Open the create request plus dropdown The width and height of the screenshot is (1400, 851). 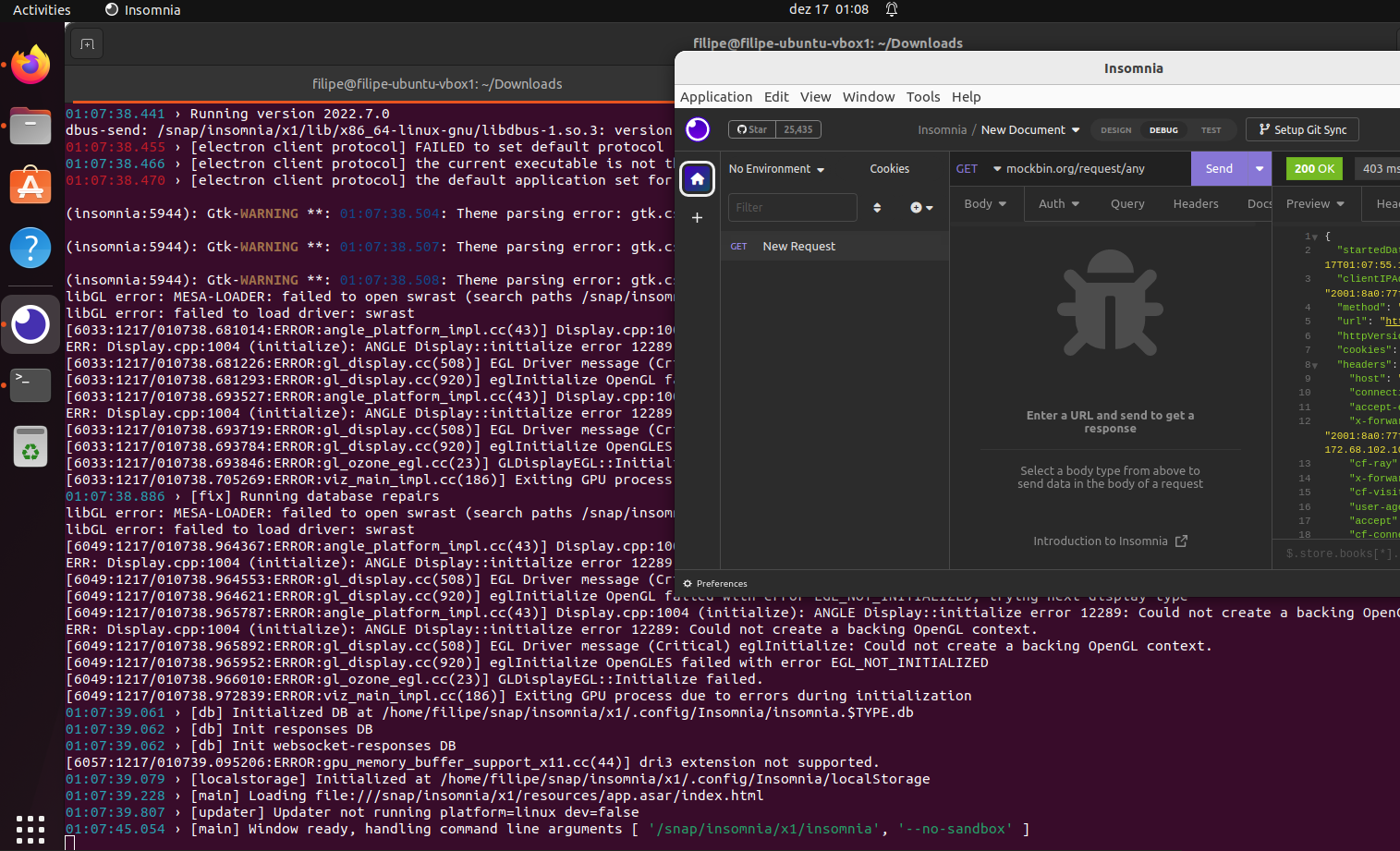tap(921, 207)
